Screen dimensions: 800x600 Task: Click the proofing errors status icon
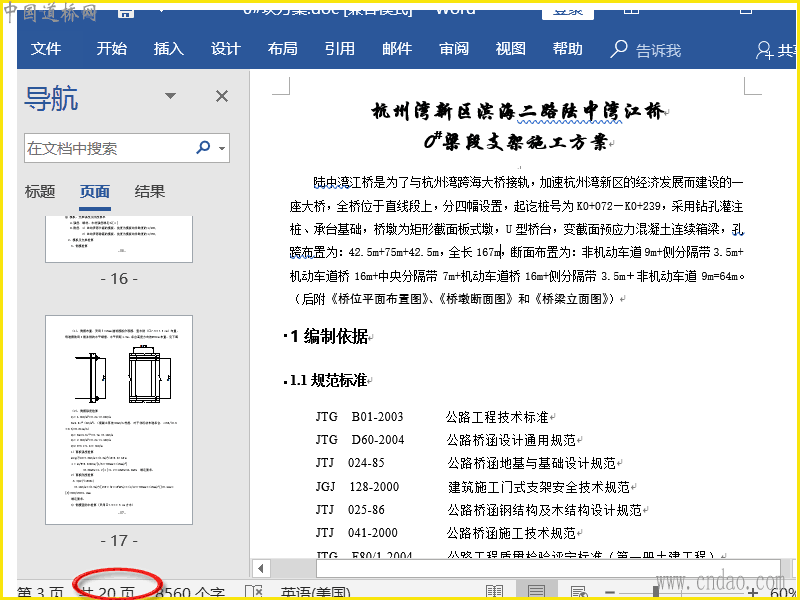click(x=254, y=592)
